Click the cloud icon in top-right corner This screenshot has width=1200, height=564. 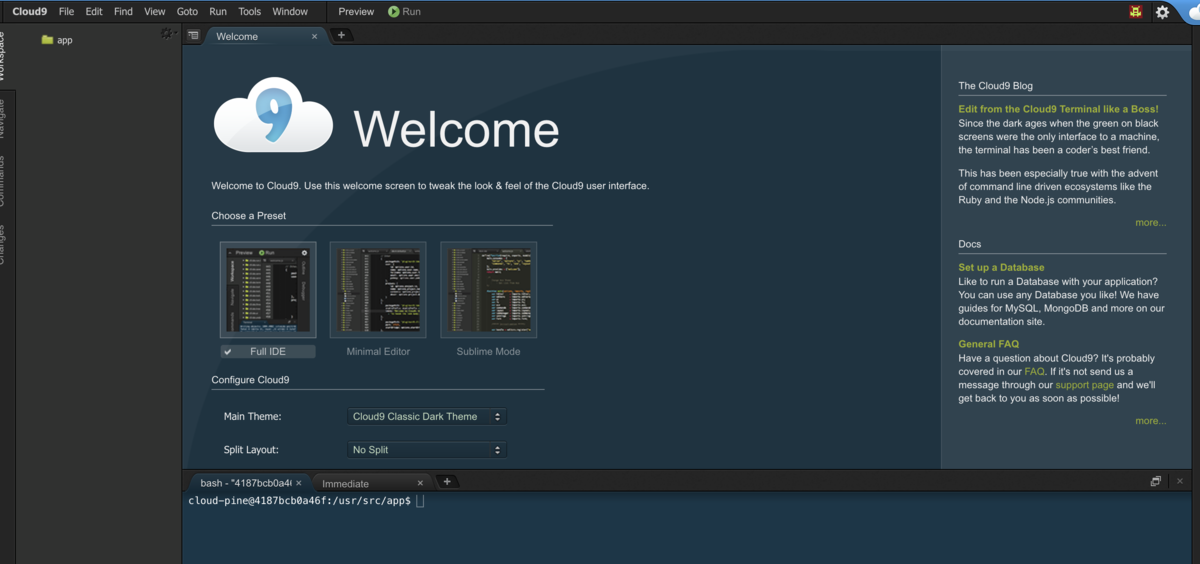(x=1192, y=12)
